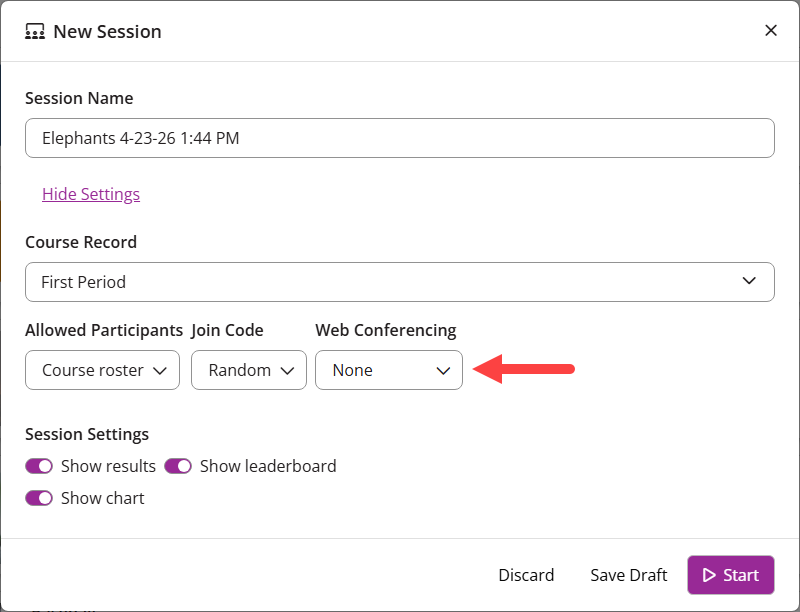Turn off the Show chart toggle
The image size is (800, 612).
[39, 498]
